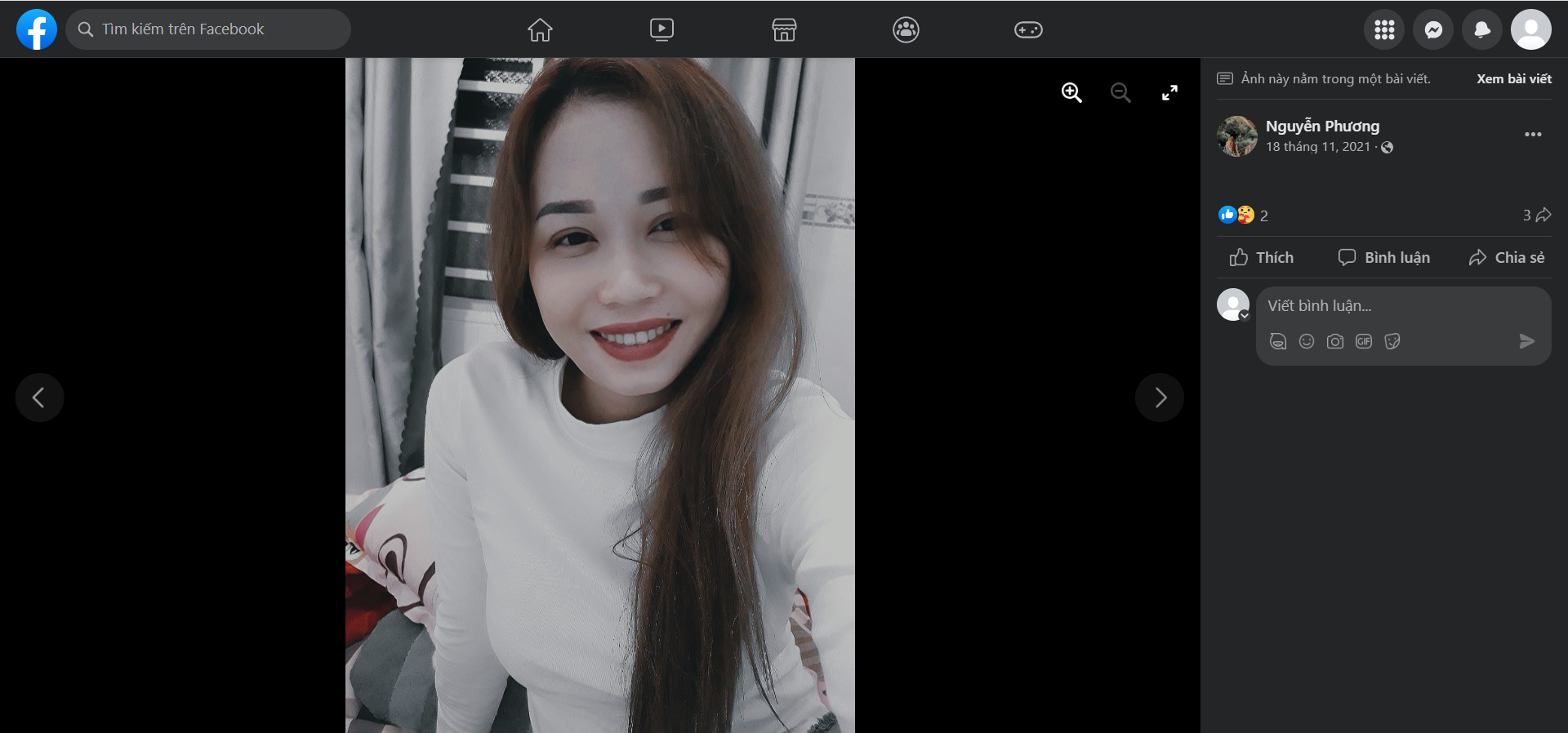The height and width of the screenshot is (733, 1568).
Task: Open the Xem bài viết link
Action: pyautogui.click(x=1513, y=79)
